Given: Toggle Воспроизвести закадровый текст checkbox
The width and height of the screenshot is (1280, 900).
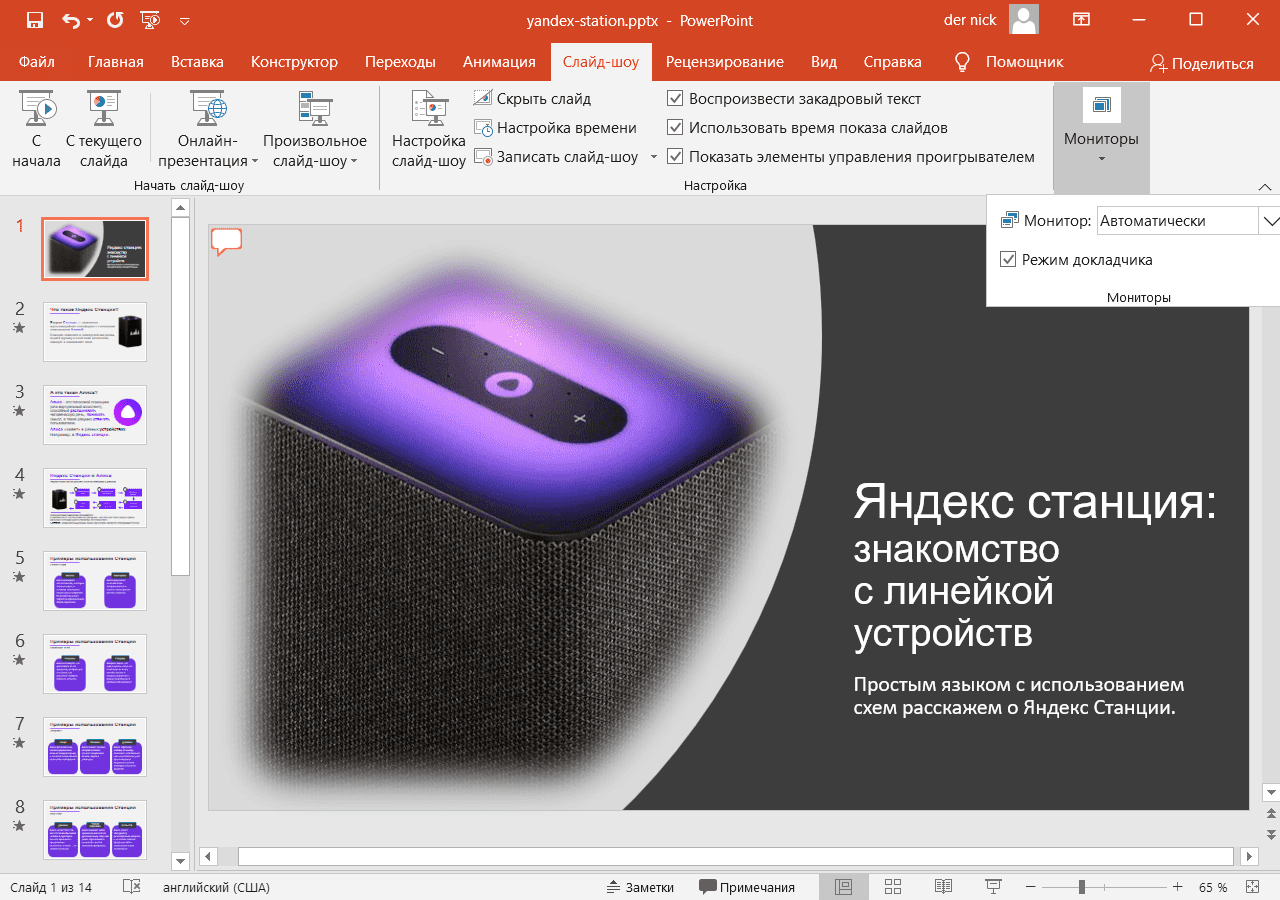Looking at the screenshot, I should 675,99.
